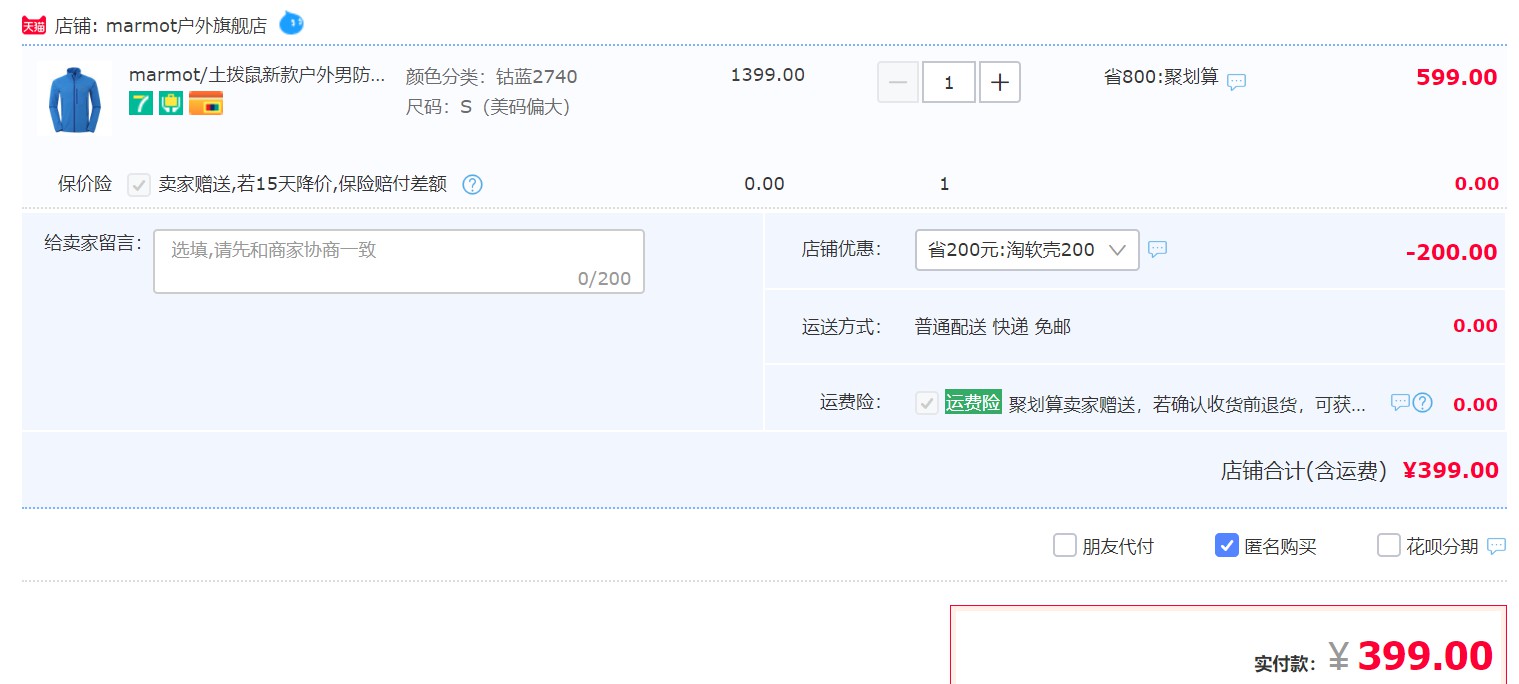The image size is (1519, 684).
Task: Click the green shopping-bag guarantee badge
Action: click(171, 103)
